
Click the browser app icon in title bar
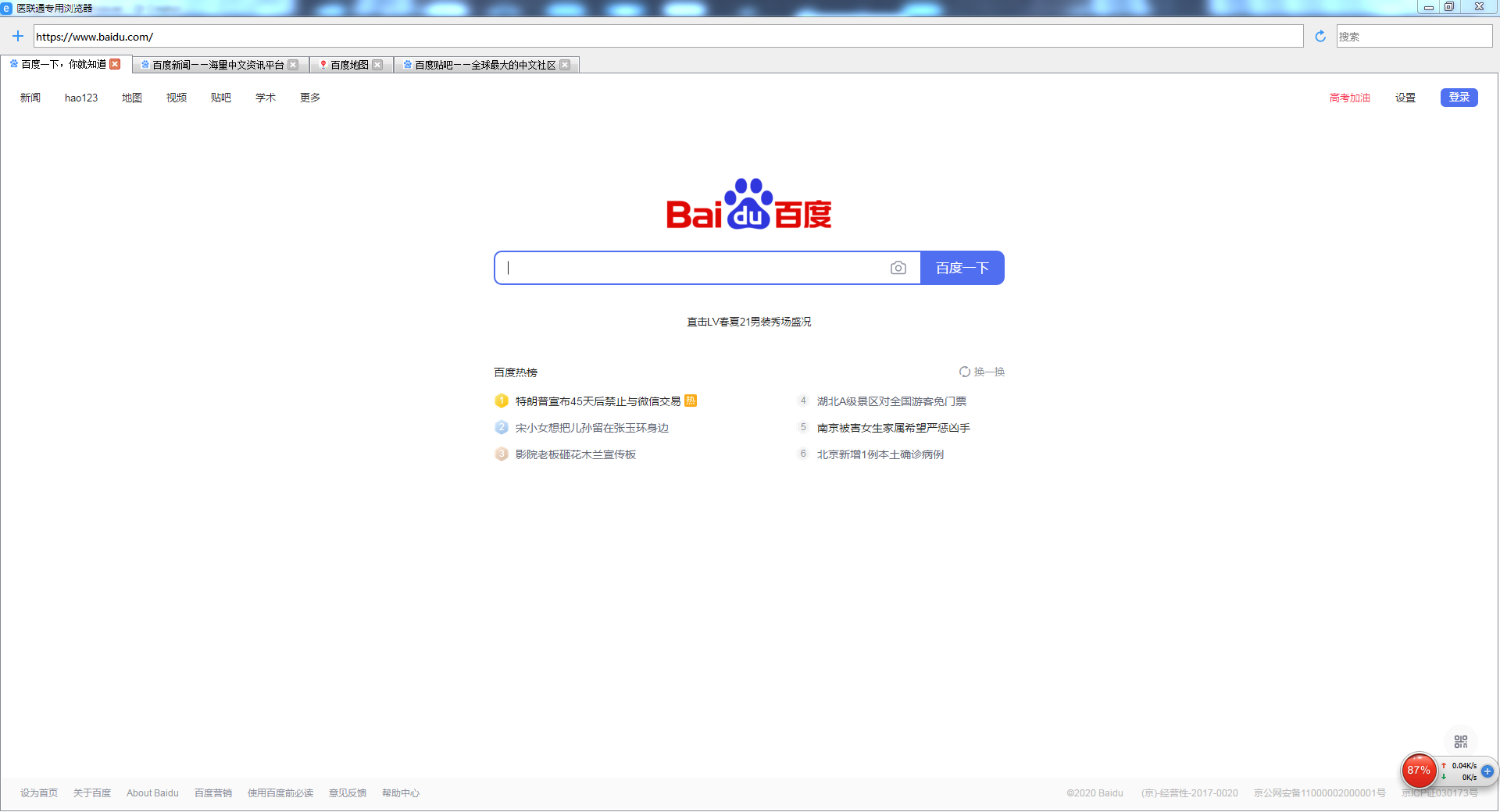click(x=7, y=8)
